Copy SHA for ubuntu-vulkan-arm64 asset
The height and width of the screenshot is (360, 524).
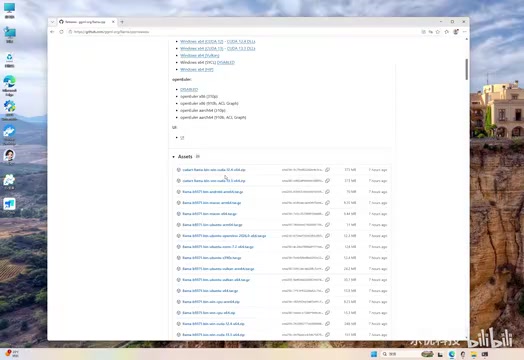328,269
